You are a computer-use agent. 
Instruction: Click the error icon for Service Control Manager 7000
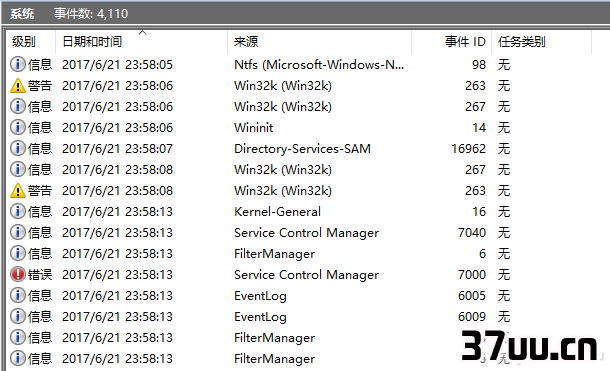coord(18,275)
